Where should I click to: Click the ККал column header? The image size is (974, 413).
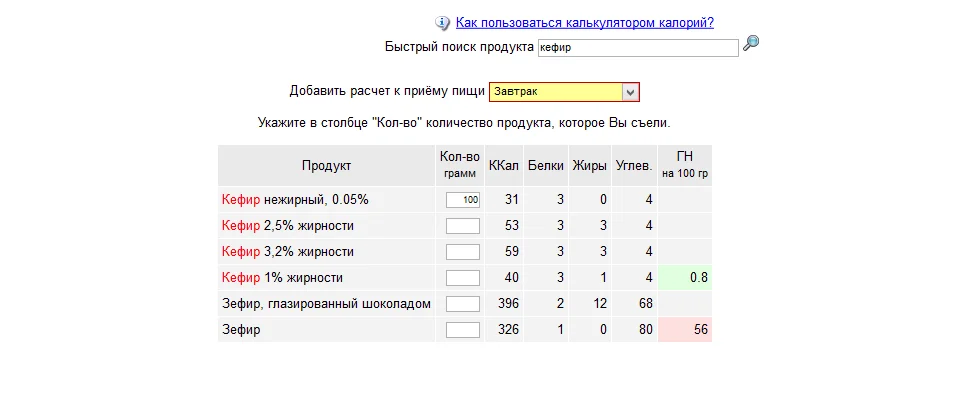(503, 166)
